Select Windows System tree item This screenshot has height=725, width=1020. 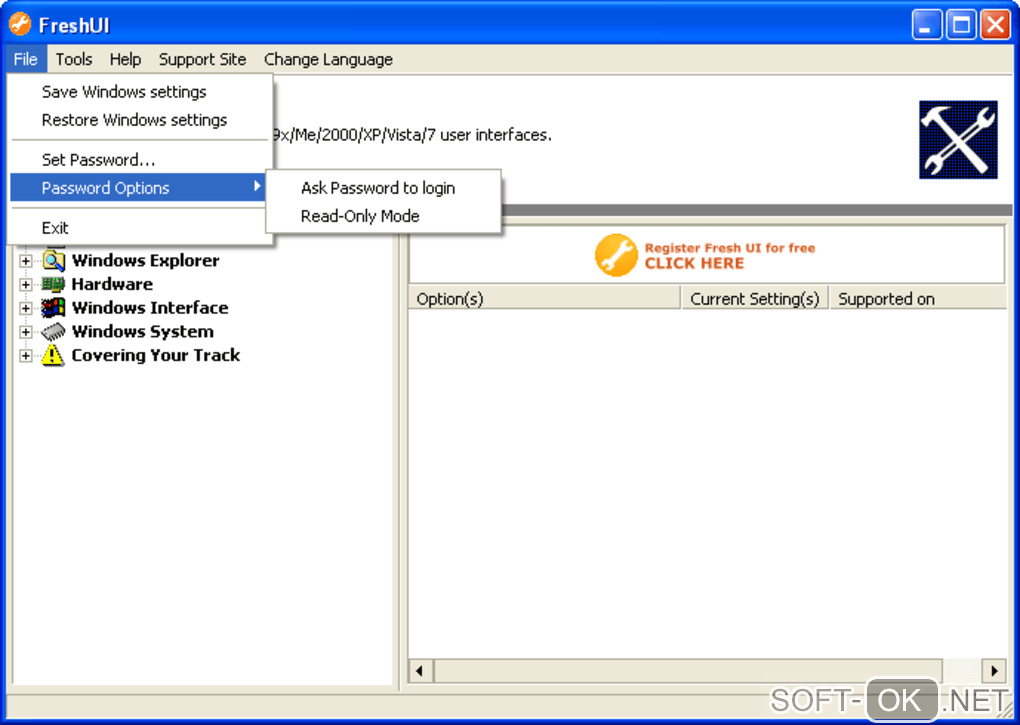tap(142, 332)
